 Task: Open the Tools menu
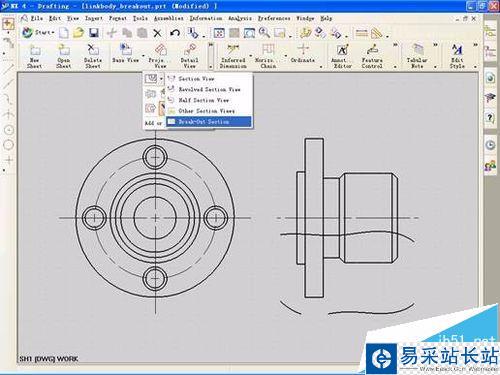[x=140, y=18]
